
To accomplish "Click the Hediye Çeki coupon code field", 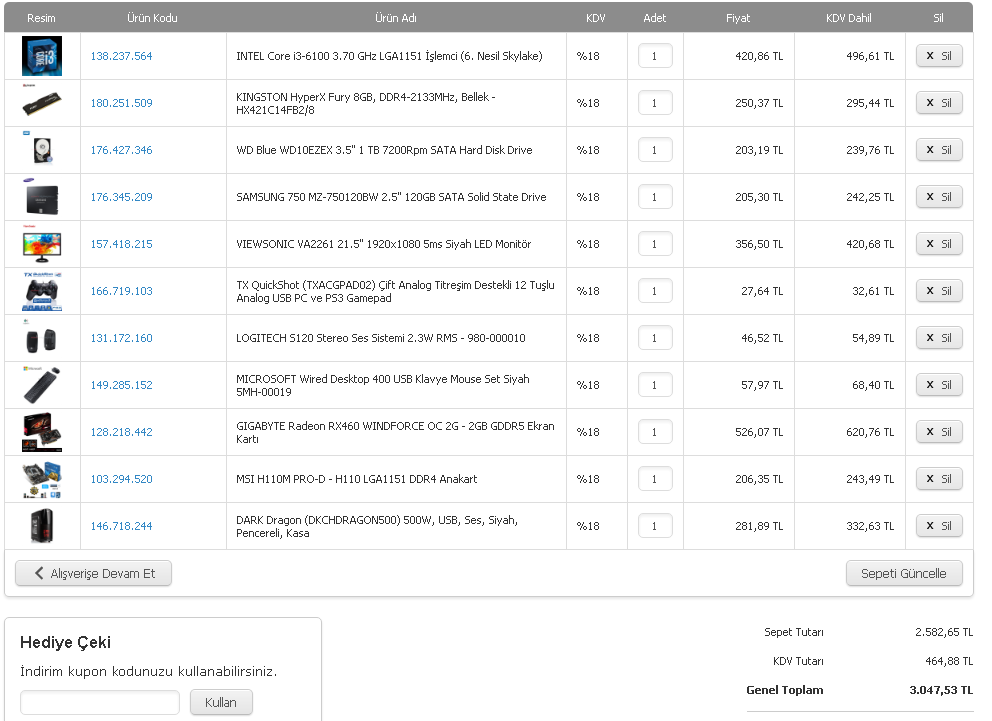I will [100, 702].
